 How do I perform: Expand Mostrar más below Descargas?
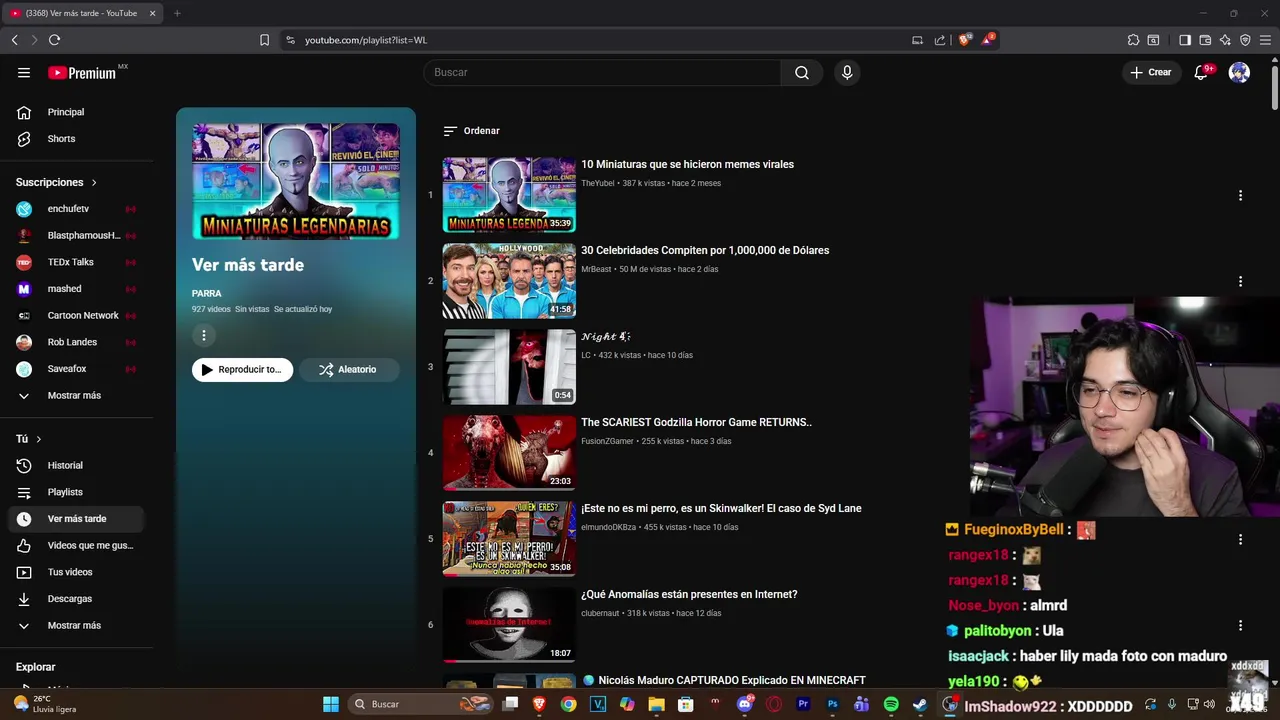coord(75,625)
